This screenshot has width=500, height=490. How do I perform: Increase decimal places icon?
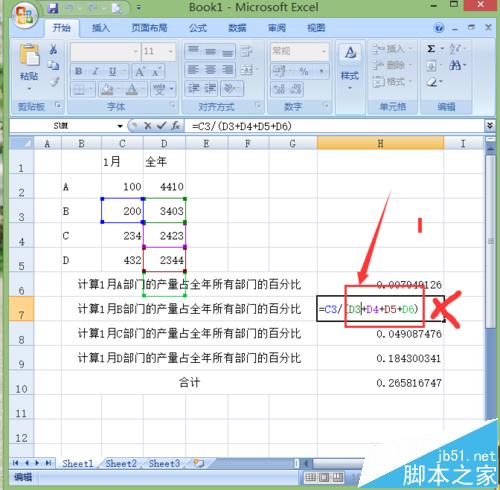tap(279, 89)
